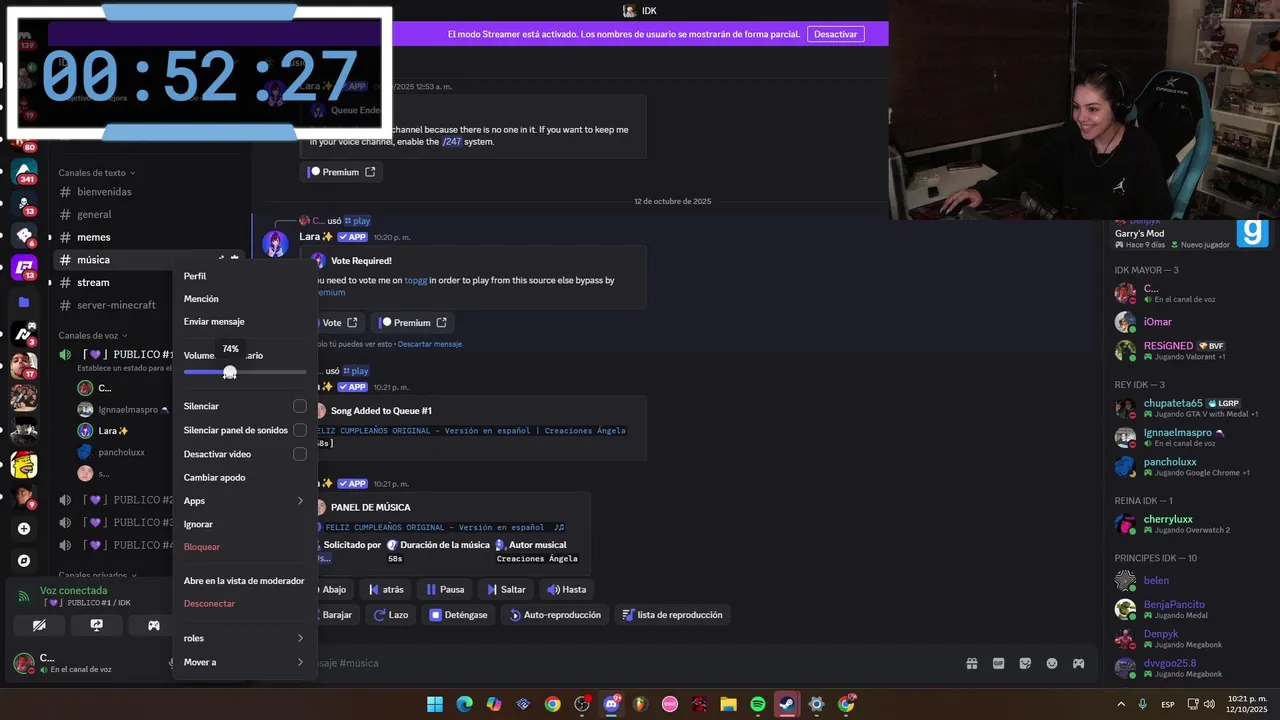
Task: Open osu! from the taskbar
Action: click(670, 704)
